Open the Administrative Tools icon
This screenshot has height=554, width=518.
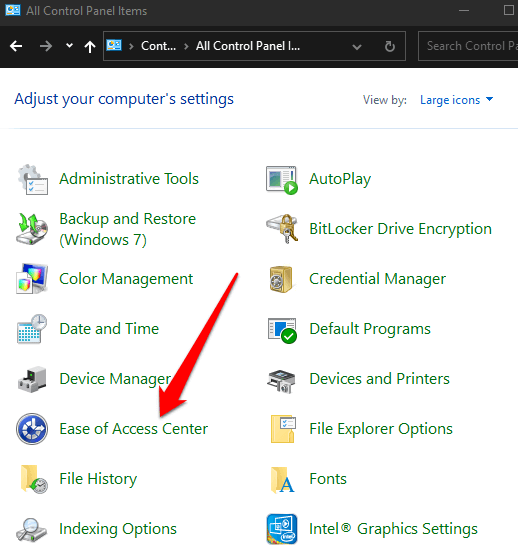(x=33, y=179)
